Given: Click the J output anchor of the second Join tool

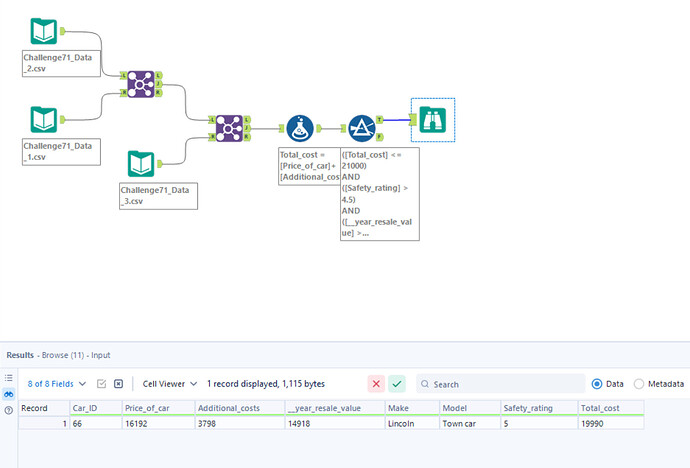Looking at the screenshot, I should (x=247, y=128).
